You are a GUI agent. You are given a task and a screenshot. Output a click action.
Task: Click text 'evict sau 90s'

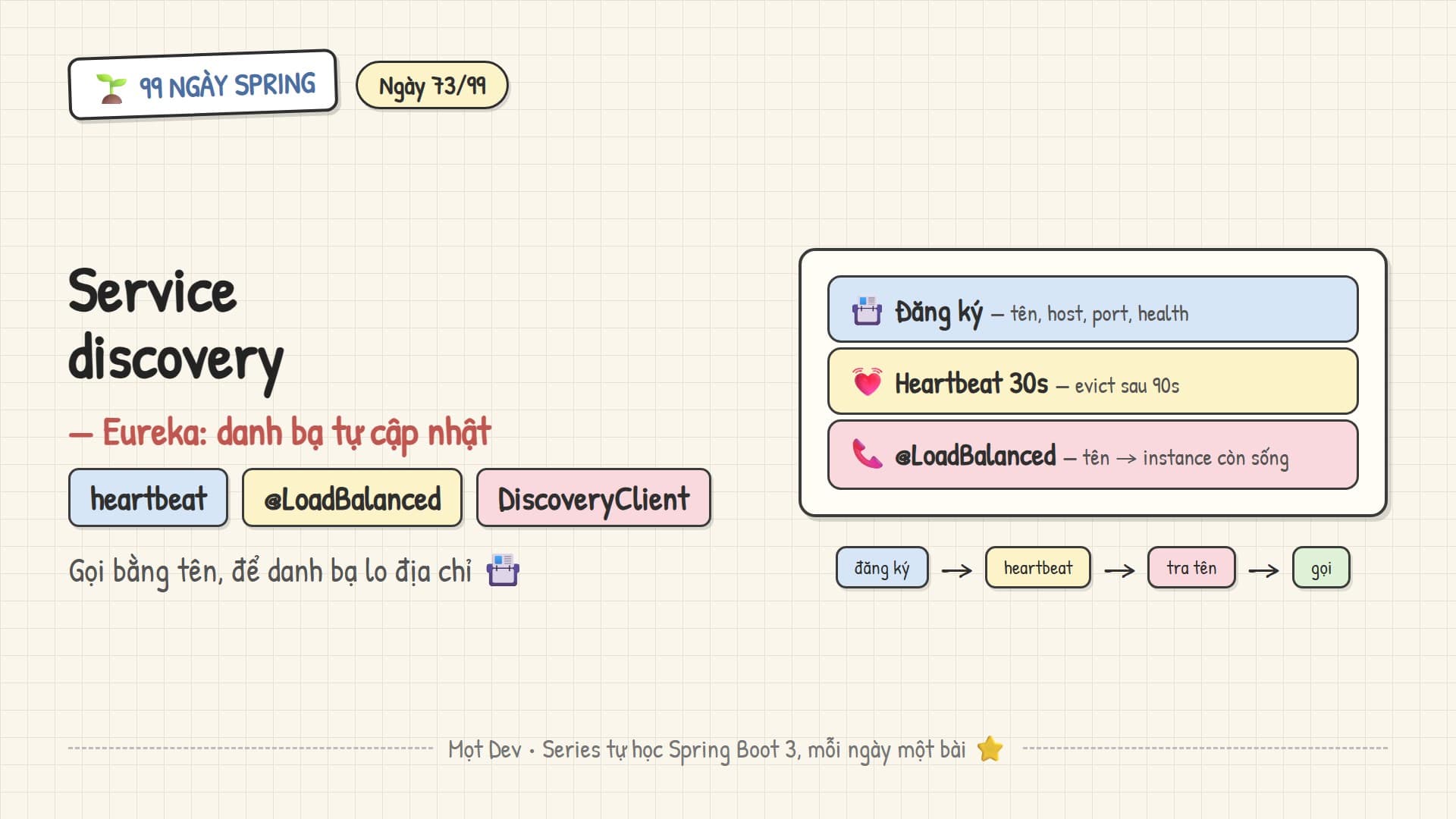coord(1127,386)
